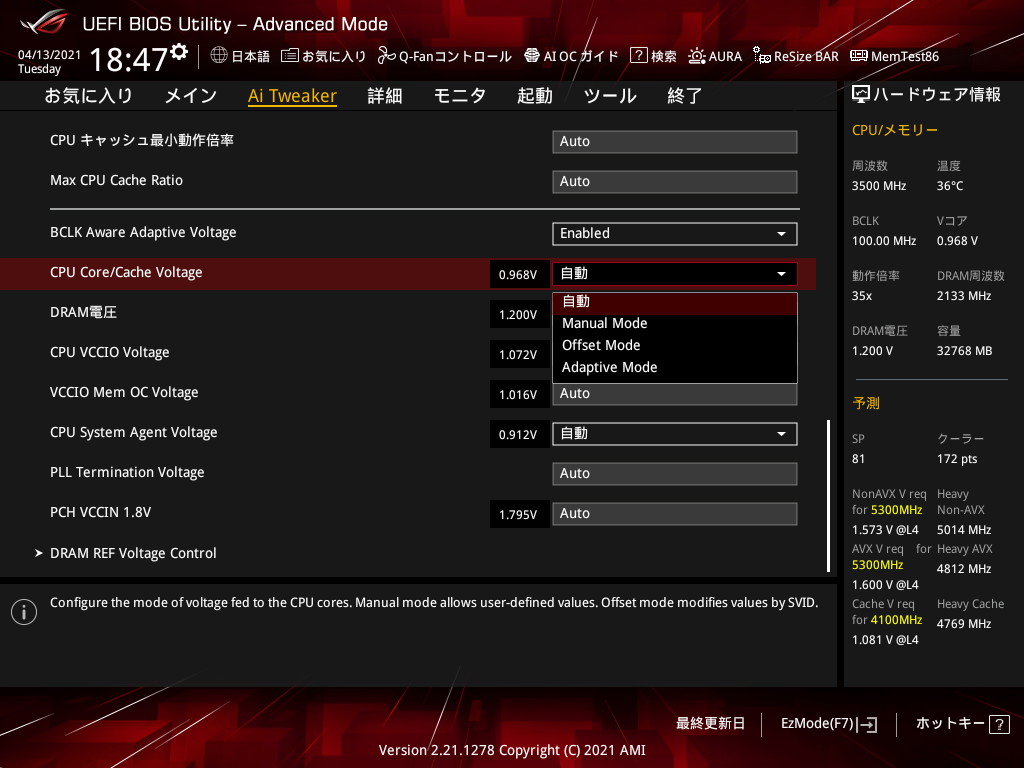Launch MemTest86 memory icon

(x=859, y=56)
